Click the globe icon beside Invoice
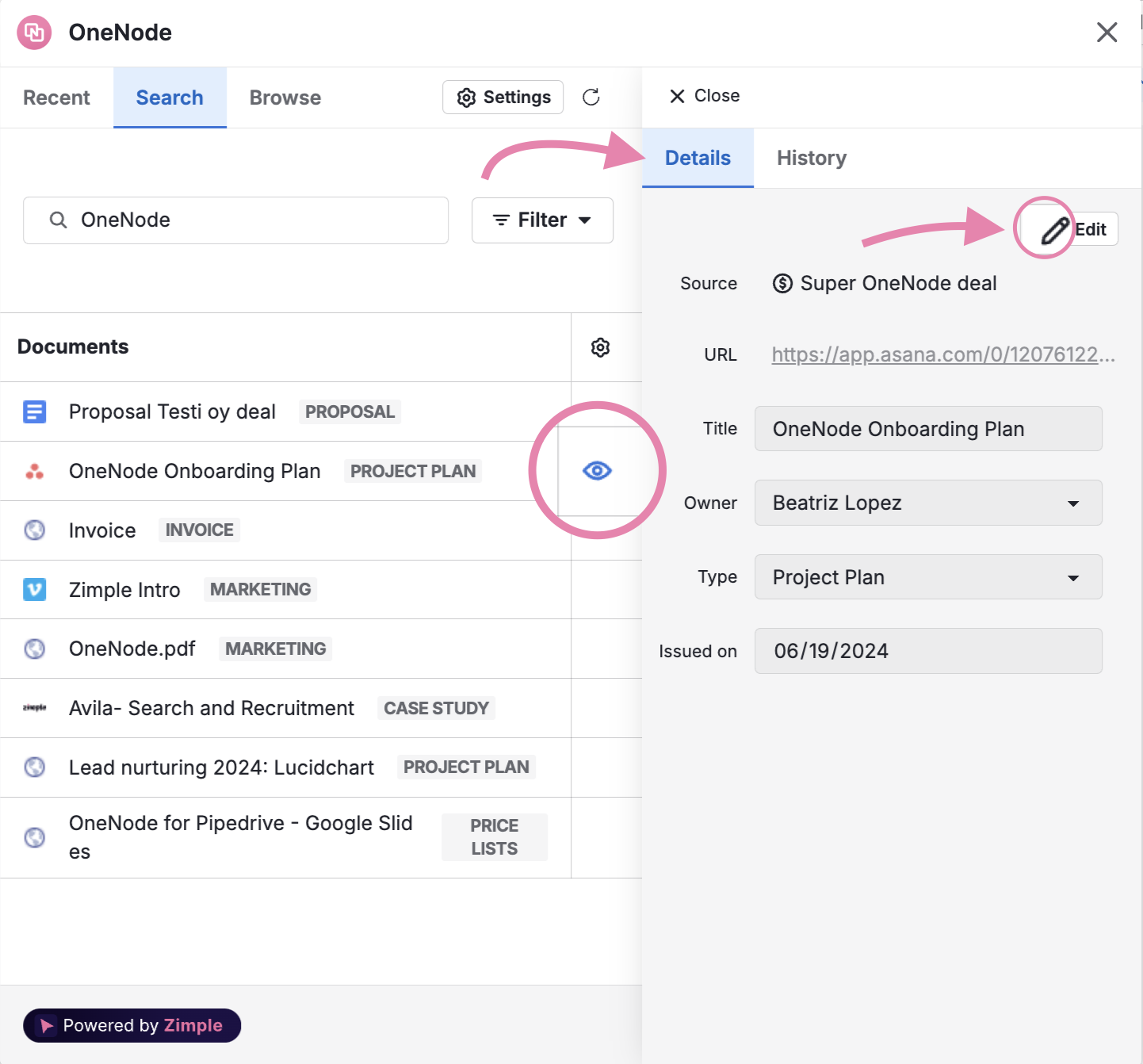The width and height of the screenshot is (1143, 1064). click(35, 530)
